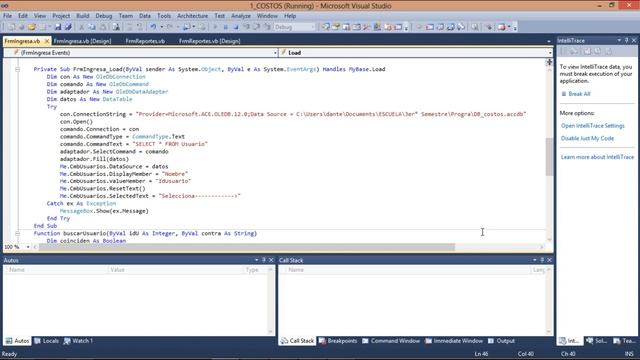Click the Paste icon in toolbar
Image resolution: width=640 pixels, height=360 pixels.
click(x=103, y=27)
